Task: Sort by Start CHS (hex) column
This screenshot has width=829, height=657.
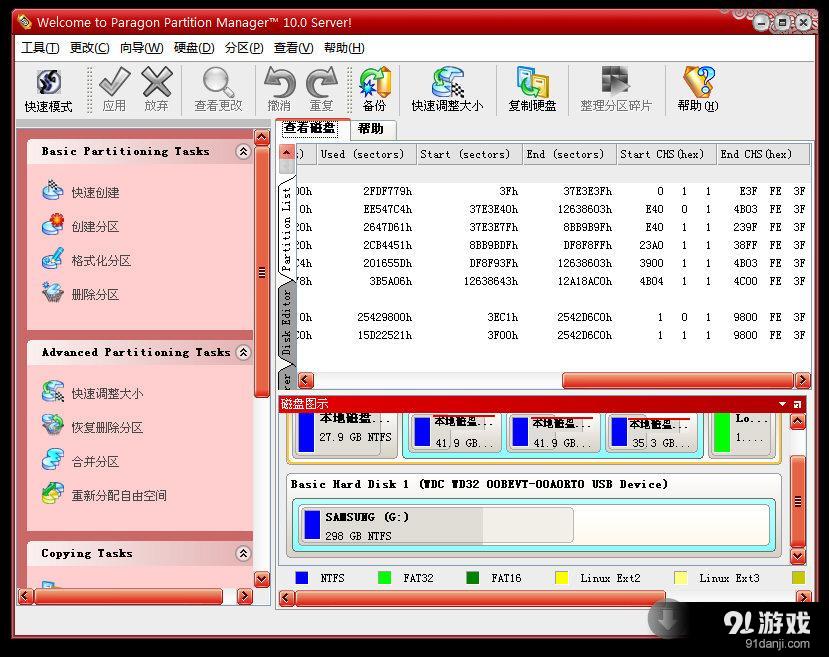Action: coord(666,154)
